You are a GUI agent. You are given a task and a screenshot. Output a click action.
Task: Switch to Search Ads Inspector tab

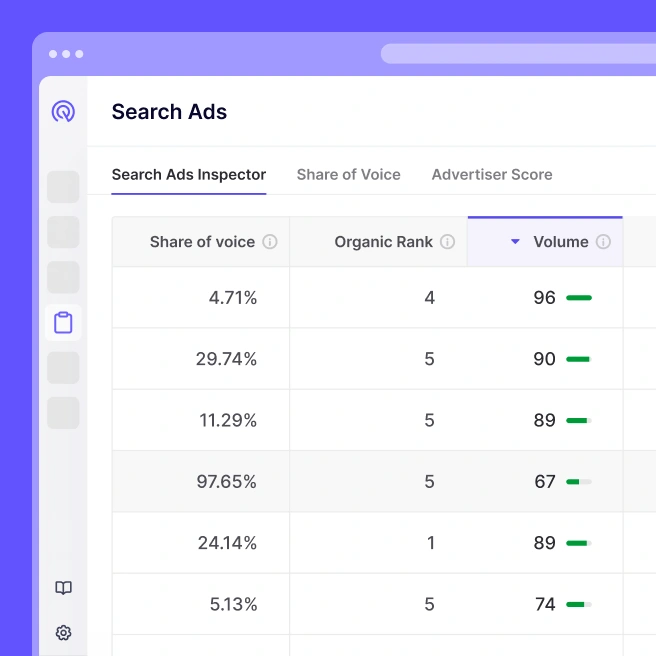pyautogui.click(x=189, y=175)
